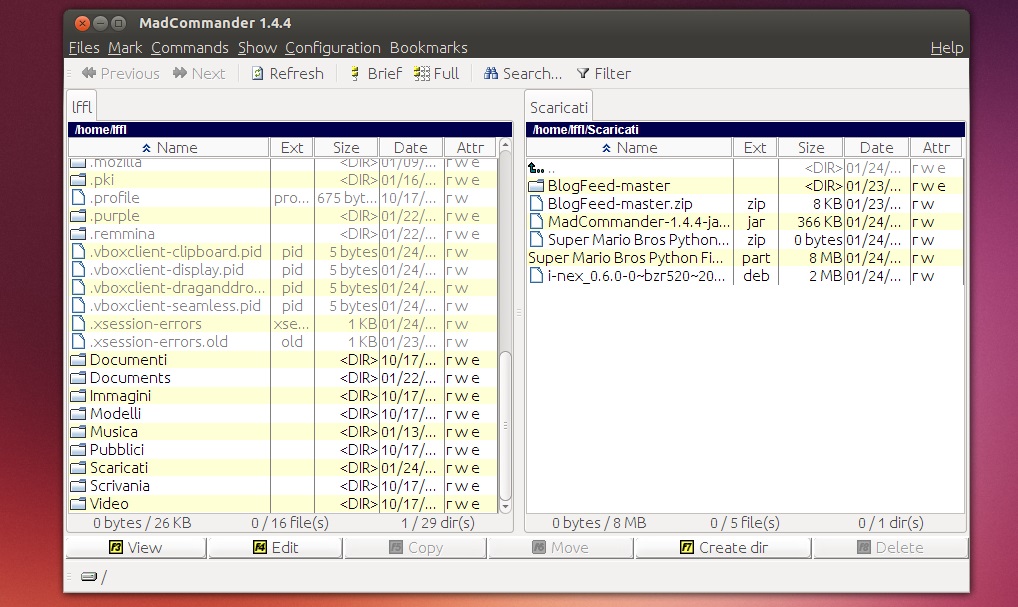Image resolution: width=1018 pixels, height=607 pixels.
Task: Click the Documenti folder icon
Action: tap(78, 360)
